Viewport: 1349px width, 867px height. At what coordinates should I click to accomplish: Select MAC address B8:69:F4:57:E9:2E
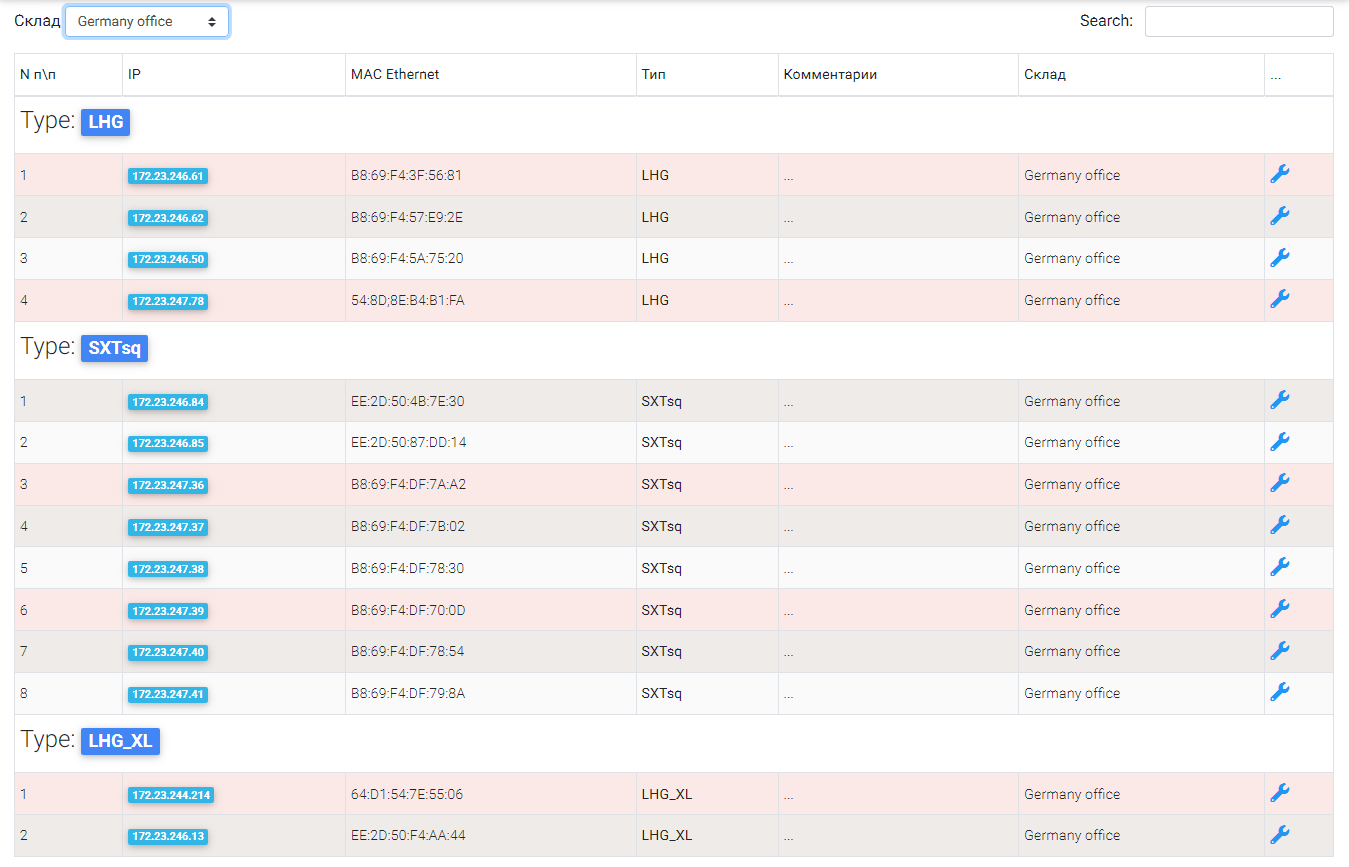point(407,217)
